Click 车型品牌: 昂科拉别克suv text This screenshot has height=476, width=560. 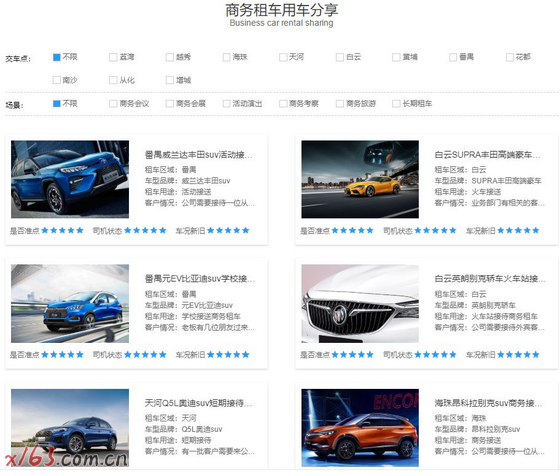point(478,429)
